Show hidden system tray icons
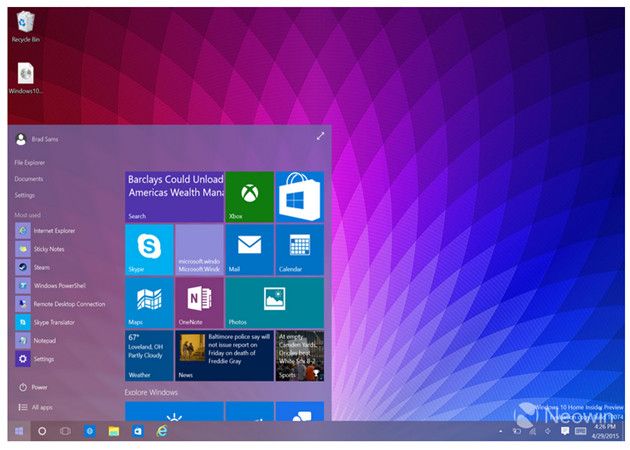 [500, 431]
